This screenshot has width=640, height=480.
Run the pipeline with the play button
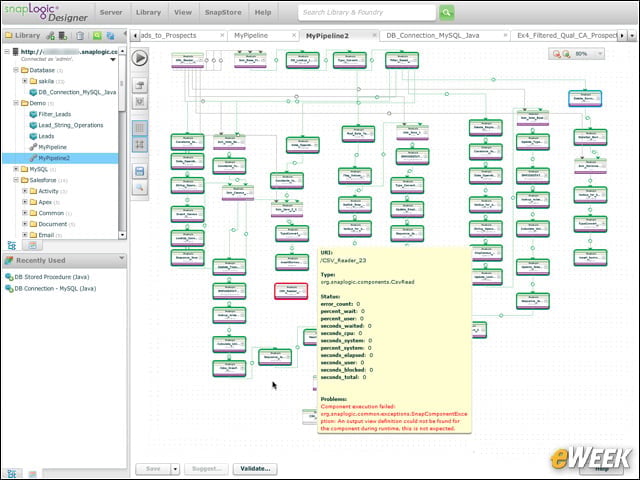pos(140,58)
